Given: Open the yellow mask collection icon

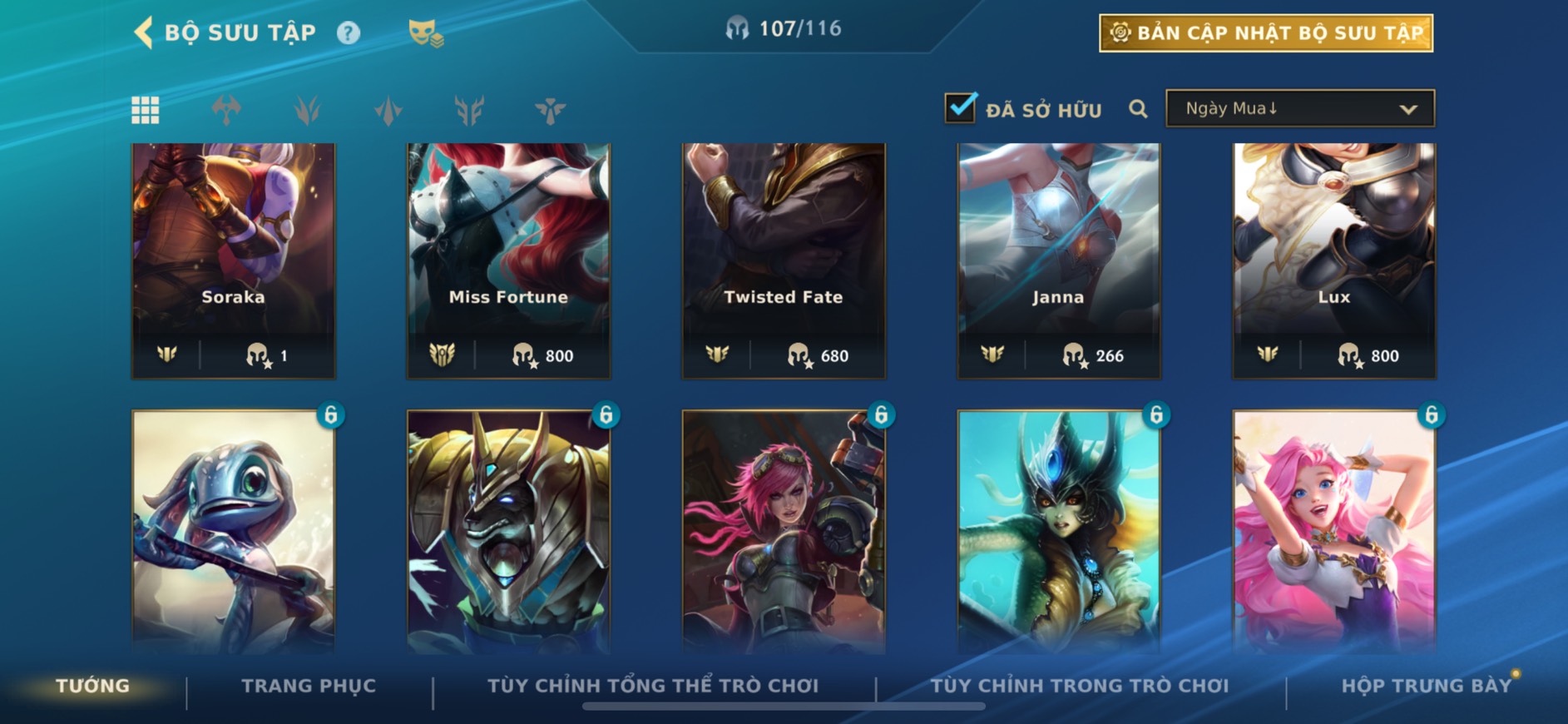Looking at the screenshot, I should tap(425, 33).
